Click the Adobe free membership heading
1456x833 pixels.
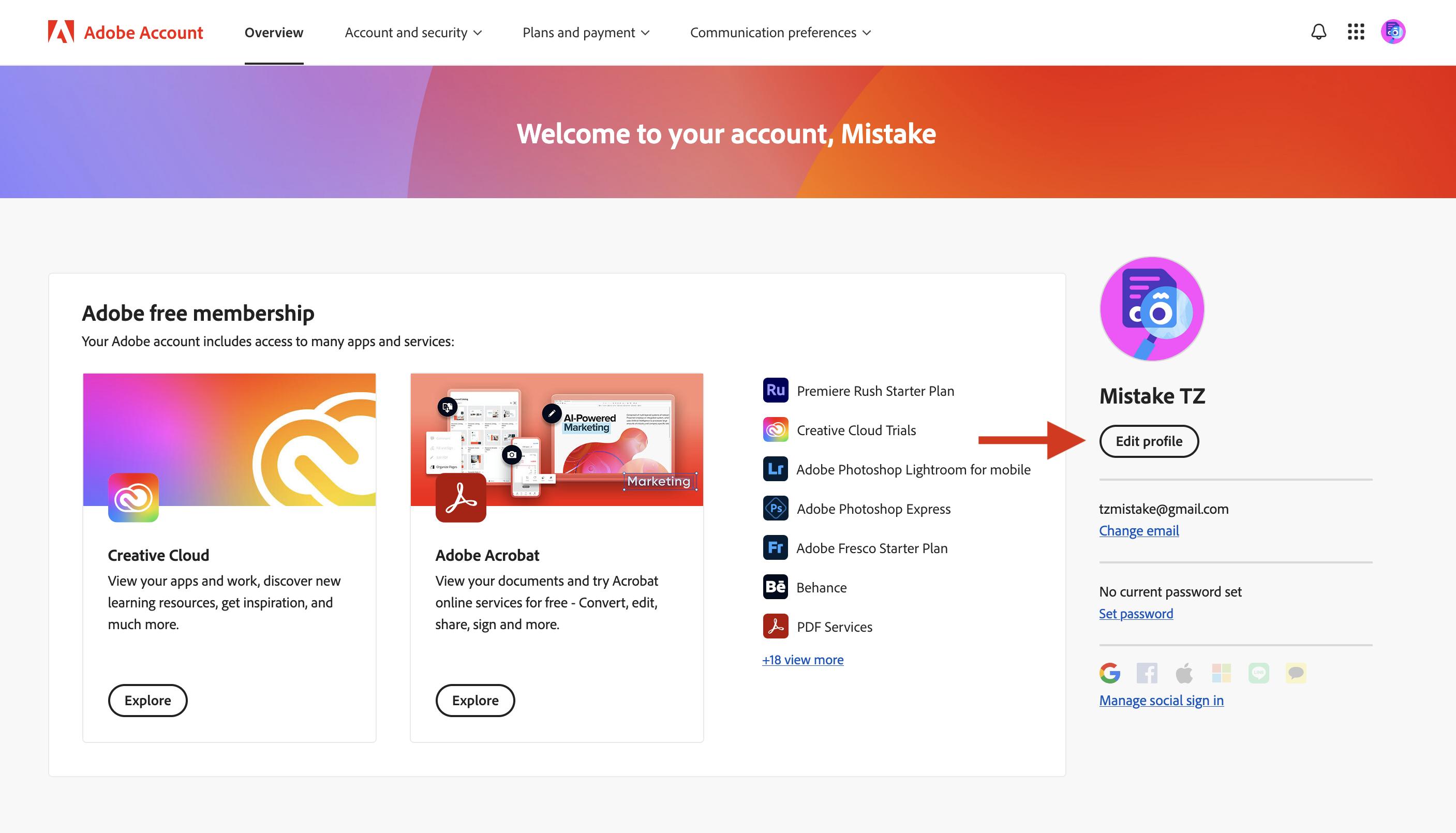click(198, 313)
